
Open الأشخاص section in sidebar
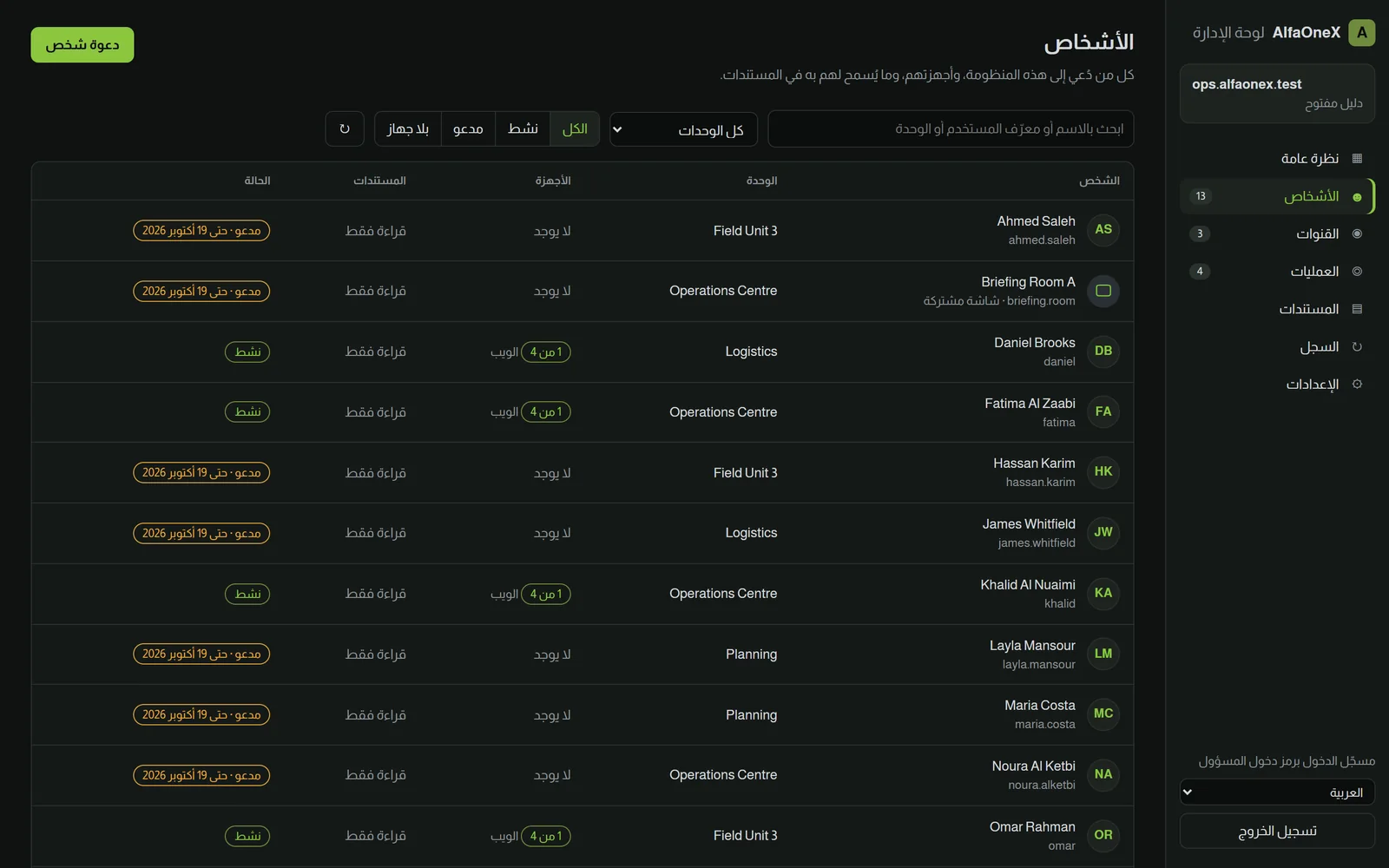pyautogui.click(x=1277, y=196)
